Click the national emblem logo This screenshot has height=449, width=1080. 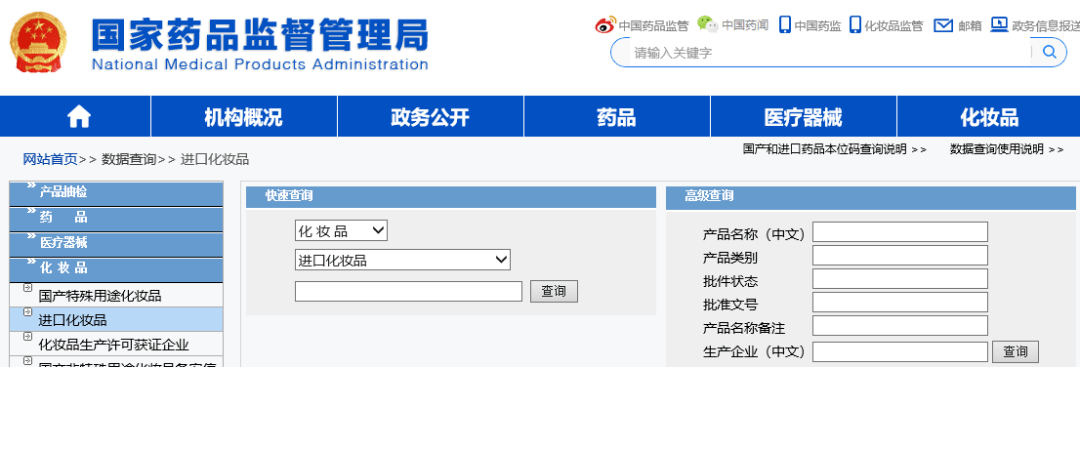[38, 43]
